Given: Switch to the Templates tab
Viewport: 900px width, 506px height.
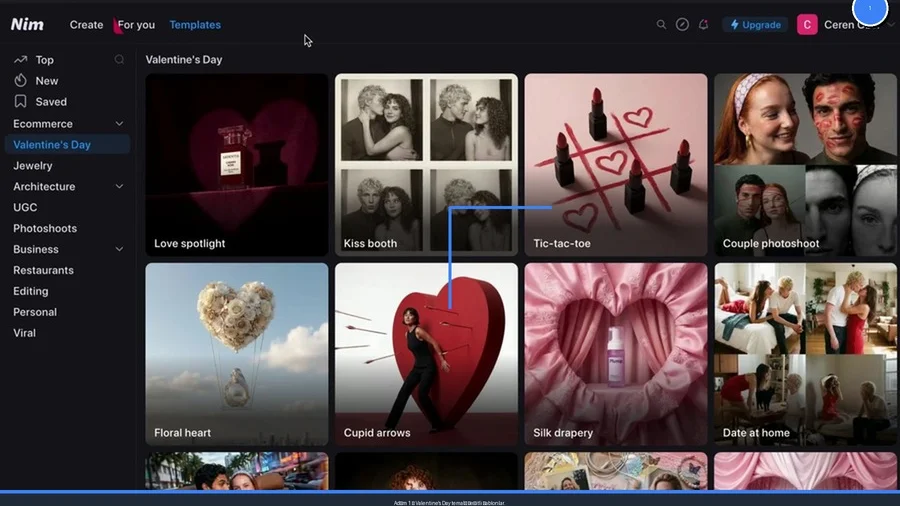Looking at the screenshot, I should (195, 25).
